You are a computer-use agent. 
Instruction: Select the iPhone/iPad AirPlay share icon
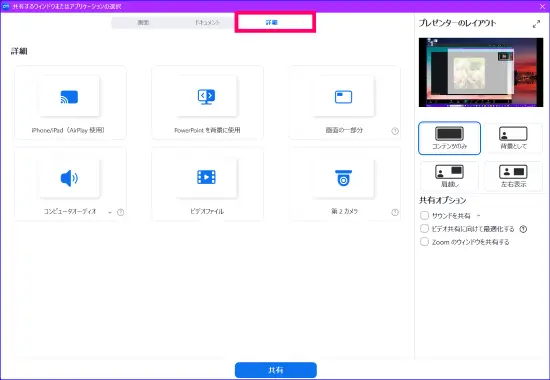[x=69, y=96]
